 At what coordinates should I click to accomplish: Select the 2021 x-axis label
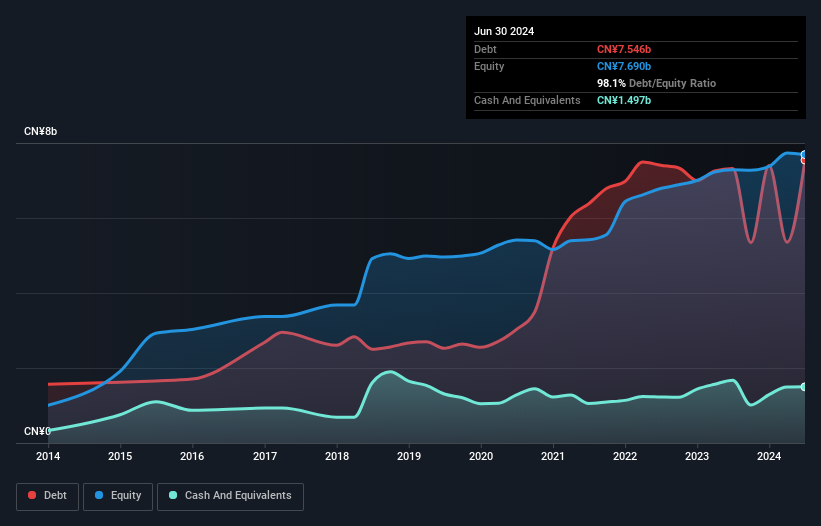(x=553, y=456)
